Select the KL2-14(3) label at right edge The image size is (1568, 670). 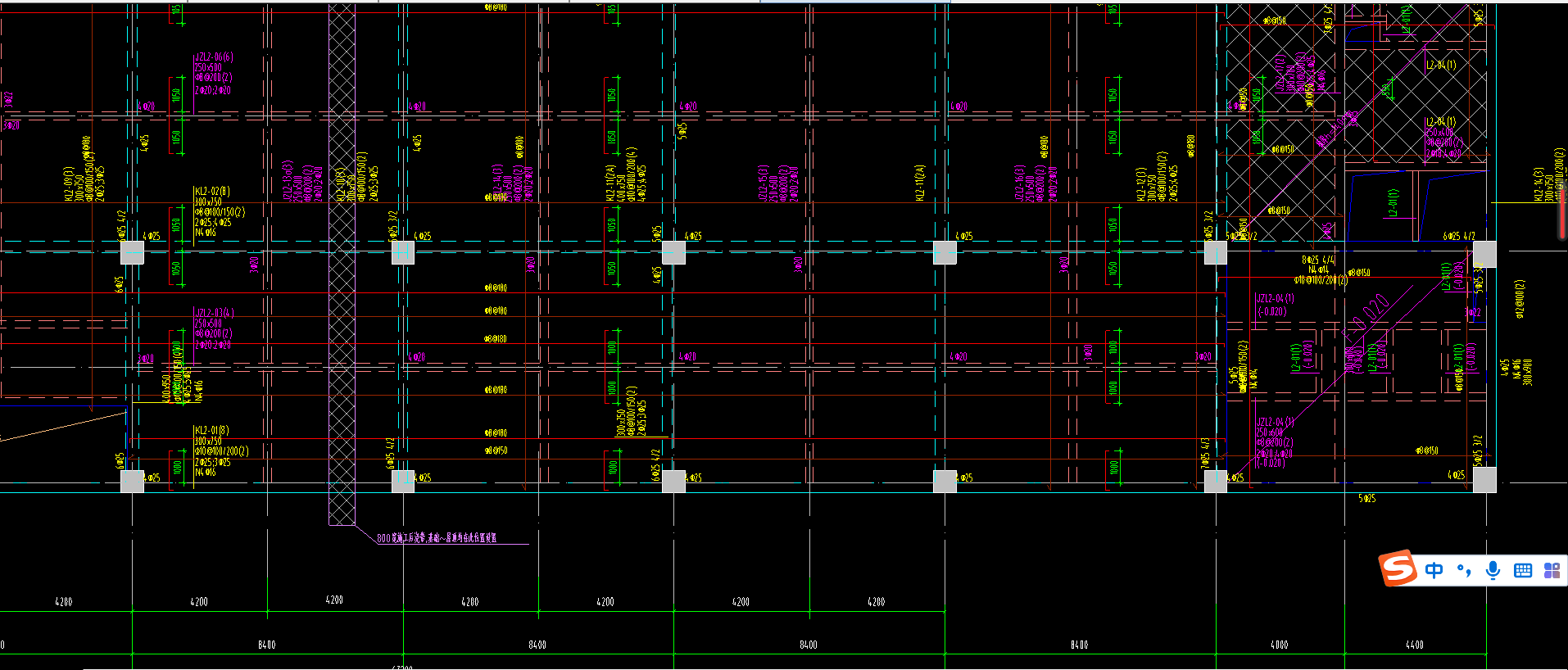click(1539, 184)
